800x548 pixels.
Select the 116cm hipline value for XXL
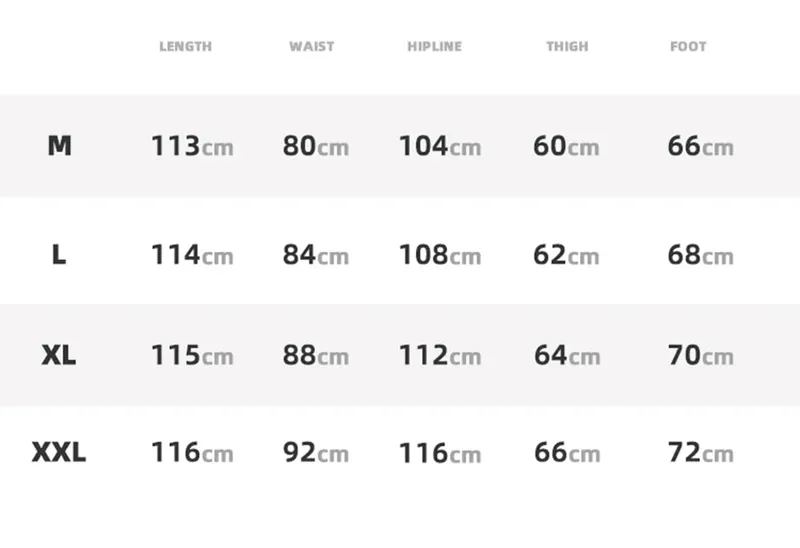440,453
